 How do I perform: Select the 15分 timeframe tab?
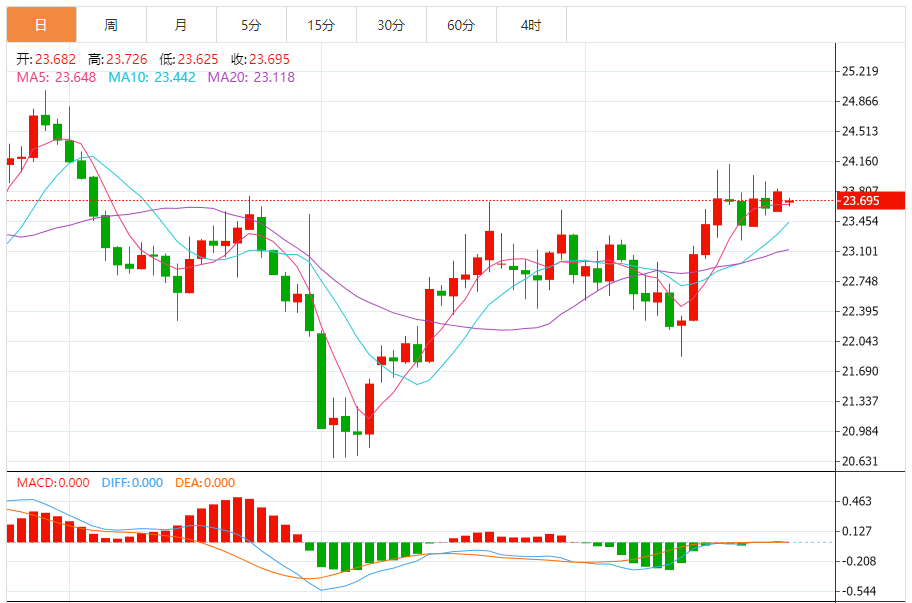(x=321, y=25)
